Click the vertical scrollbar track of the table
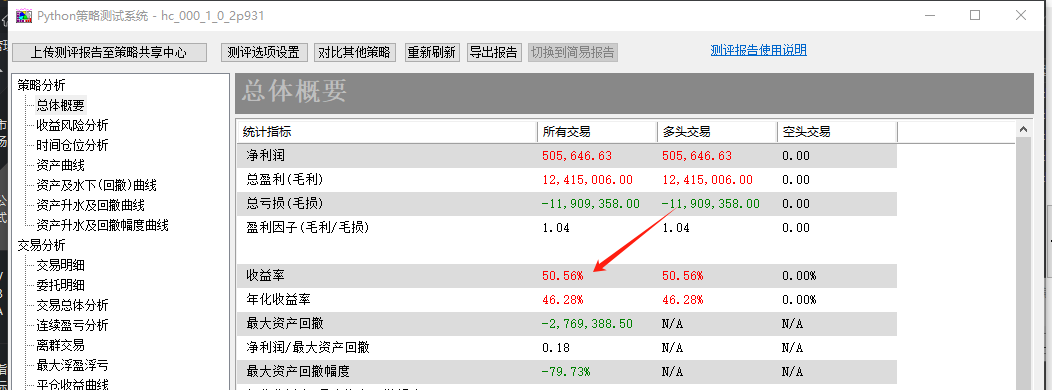The image size is (1052, 390). click(x=1024, y=263)
